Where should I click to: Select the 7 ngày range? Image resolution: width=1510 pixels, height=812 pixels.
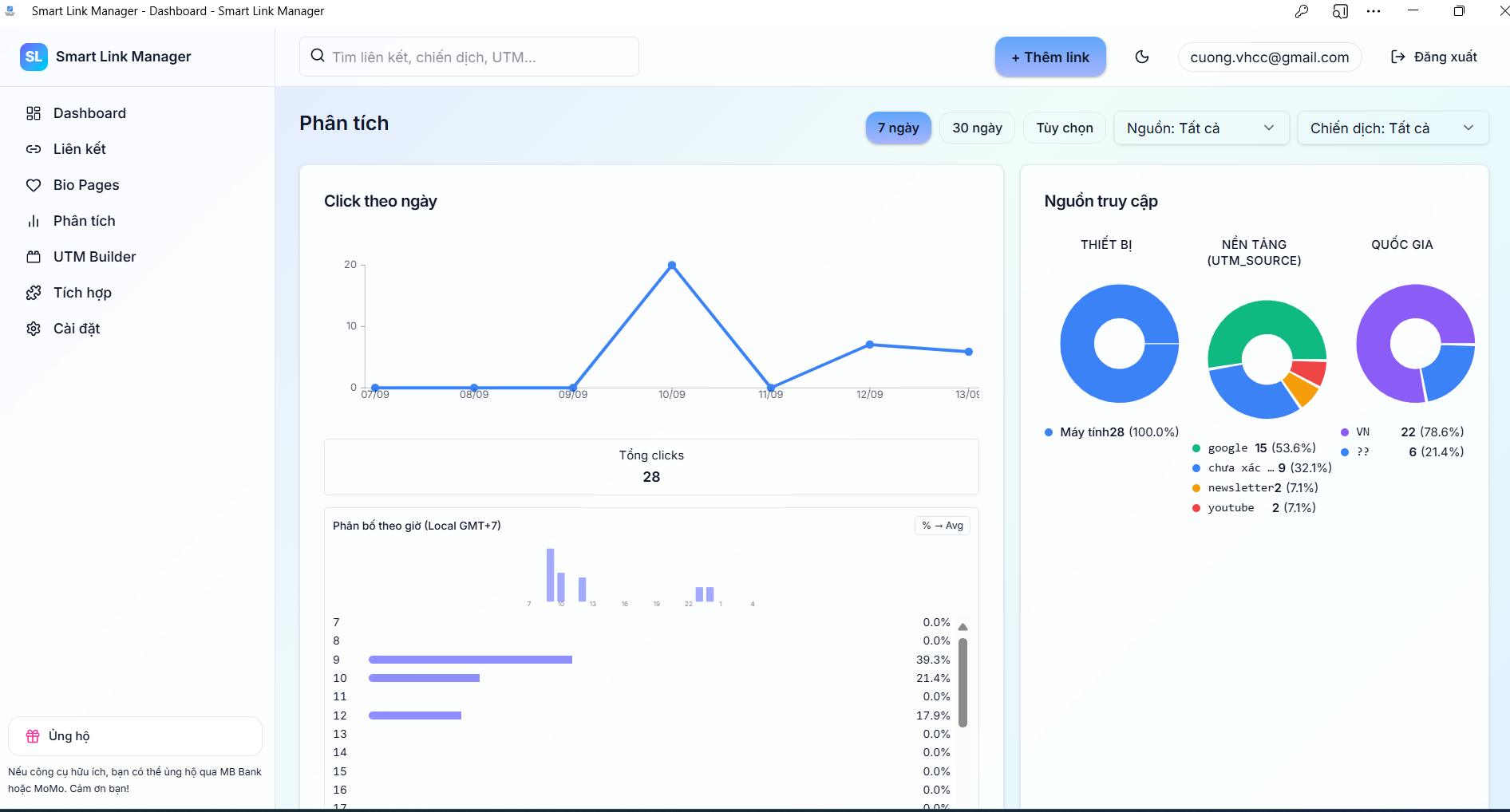pos(899,128)
